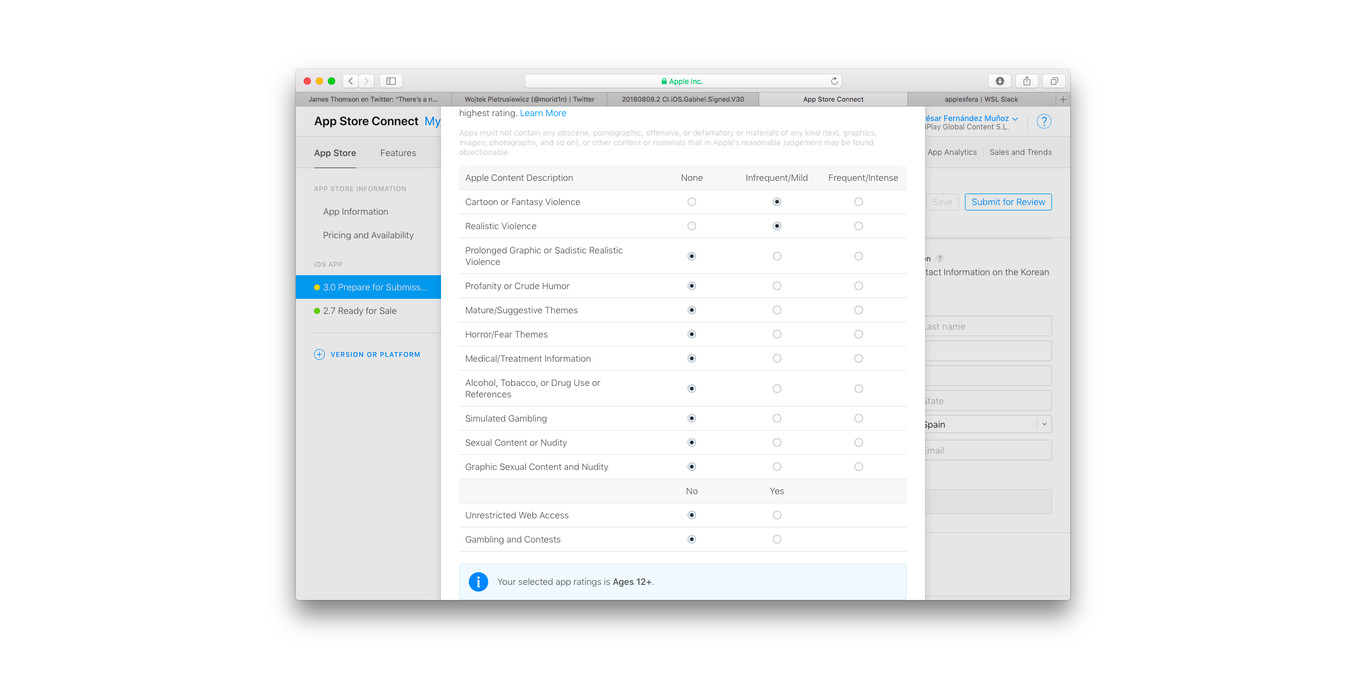
Task: Select Infrequent/Mild for Horror/Fear Themes
Action: click(x=777, y=334)
